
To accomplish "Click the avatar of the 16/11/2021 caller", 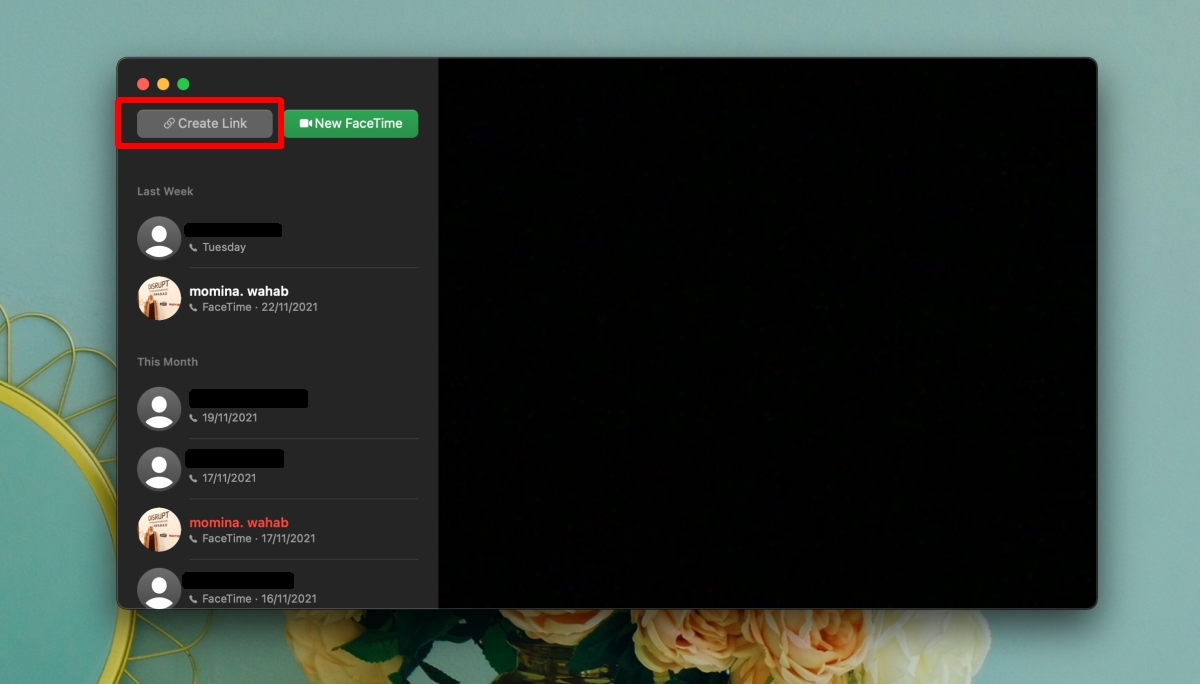I will pos(159,588).
